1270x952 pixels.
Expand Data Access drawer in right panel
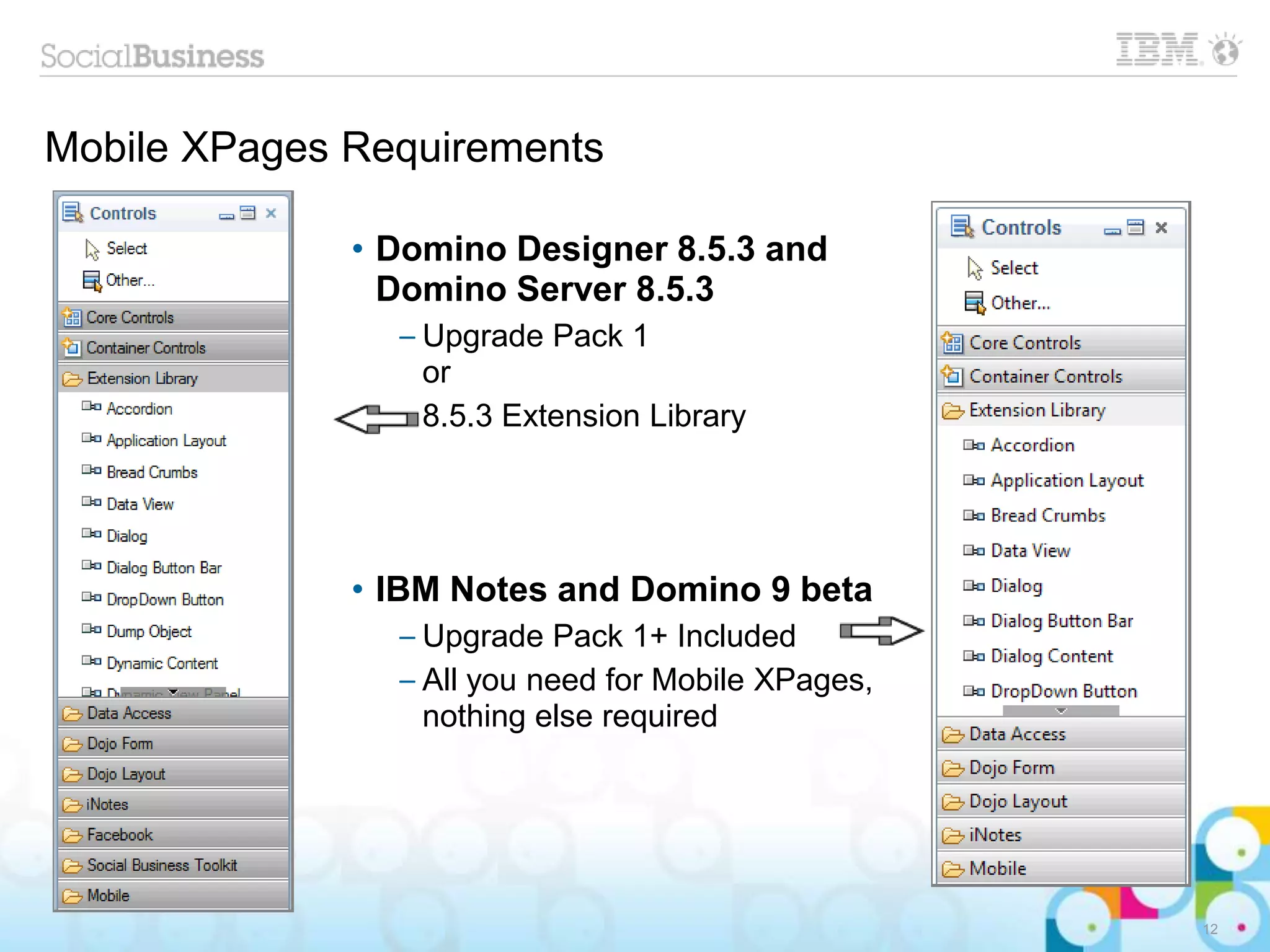point(1061,734)
